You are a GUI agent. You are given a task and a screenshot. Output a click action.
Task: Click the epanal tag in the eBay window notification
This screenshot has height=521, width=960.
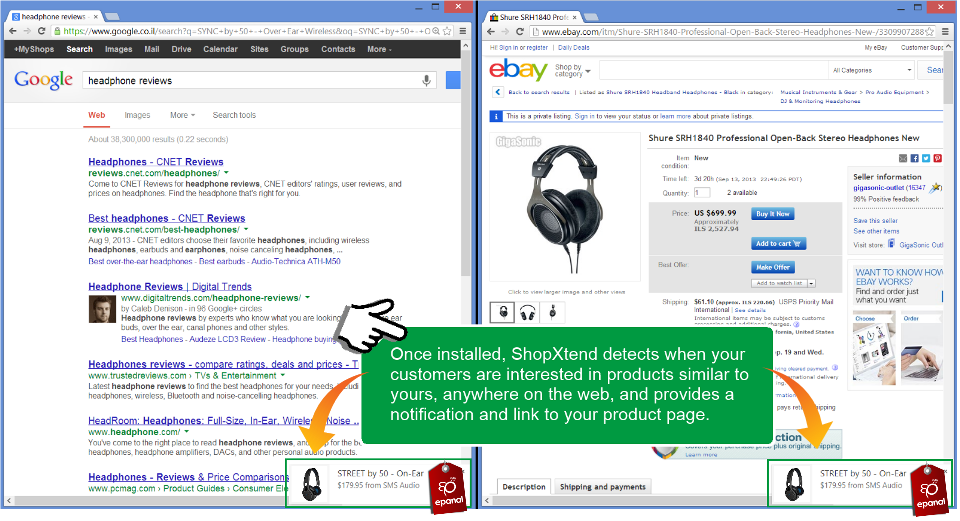click(931, 490)
